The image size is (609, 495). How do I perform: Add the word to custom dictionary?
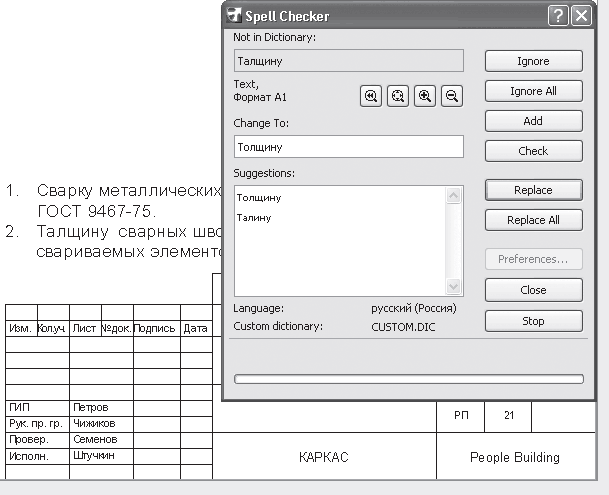[x=533, y=121]
